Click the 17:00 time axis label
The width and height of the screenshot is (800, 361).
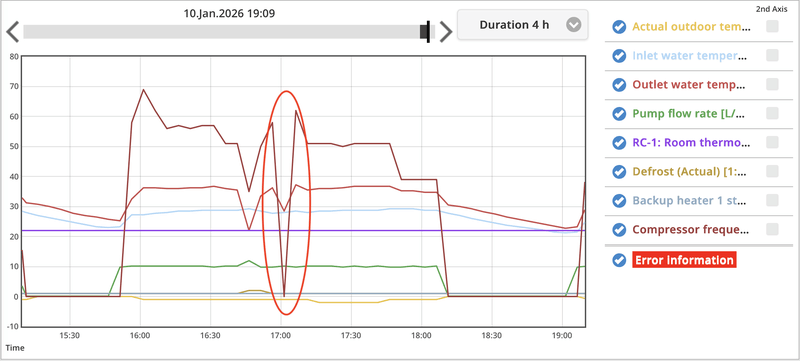tap(280, 336)
